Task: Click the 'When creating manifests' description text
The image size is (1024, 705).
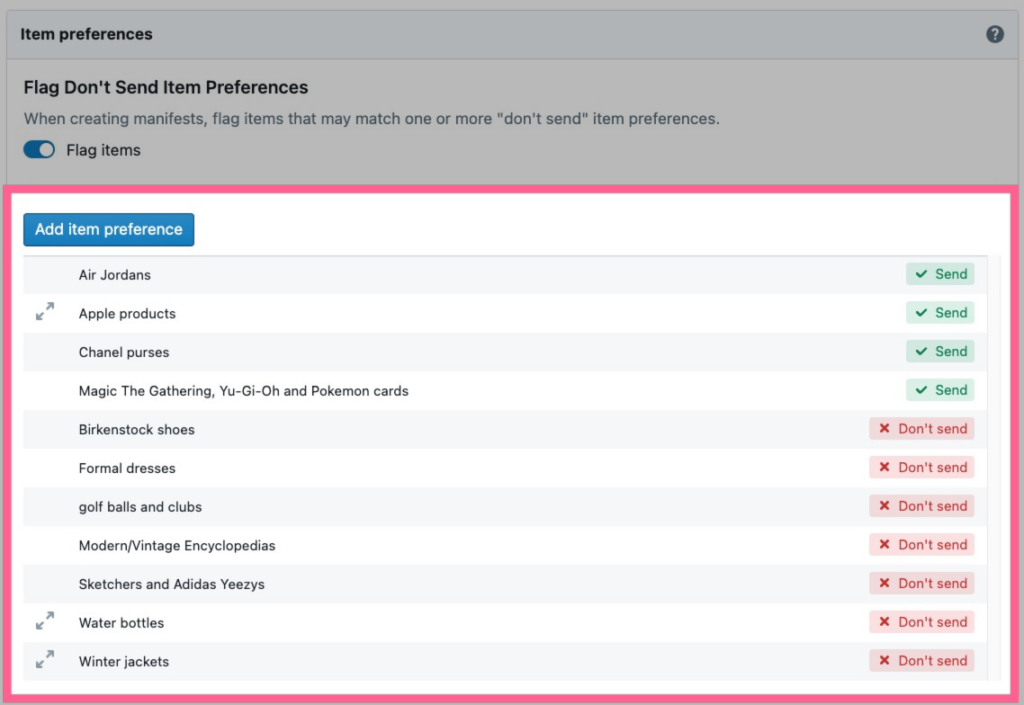Action: [x=372, y=119]
